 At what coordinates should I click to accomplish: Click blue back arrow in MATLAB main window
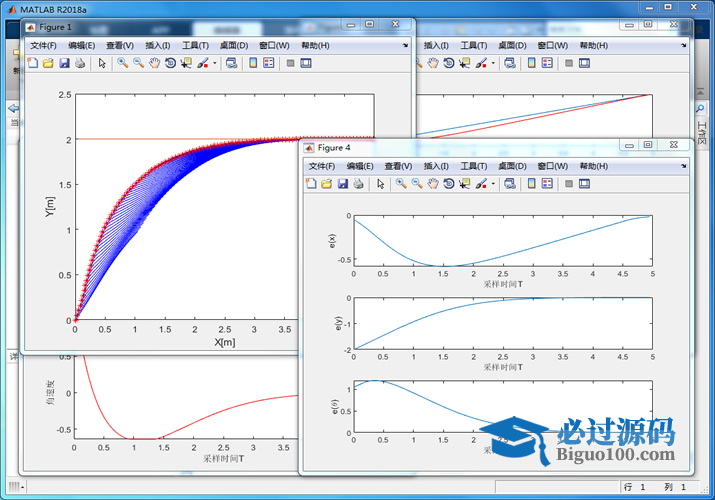(14, 108)
